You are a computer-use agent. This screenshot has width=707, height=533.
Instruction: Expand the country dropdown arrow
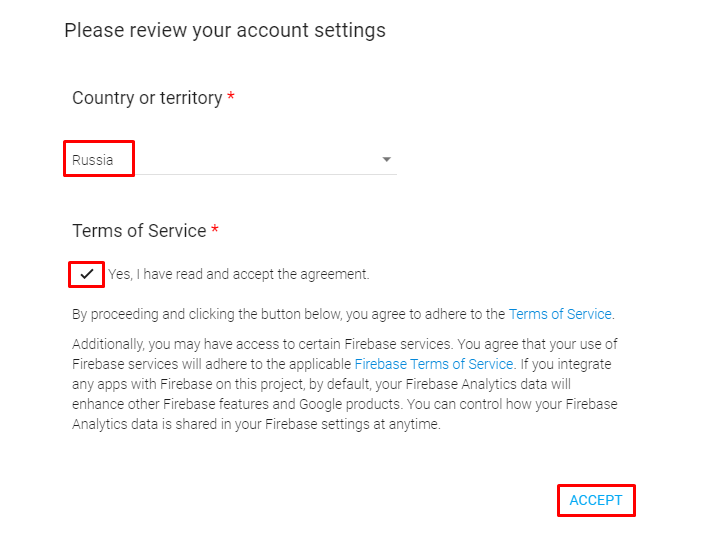[x=386, y=160]
